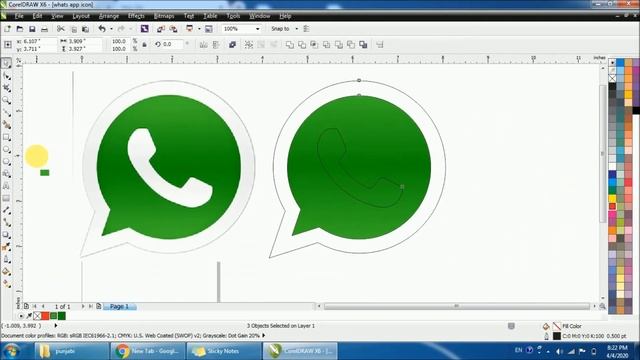The height and width of the screenshot is (360, 640).
Task: Select the Blend/Drop Shadow tool
Action: [x=7, y=235]
